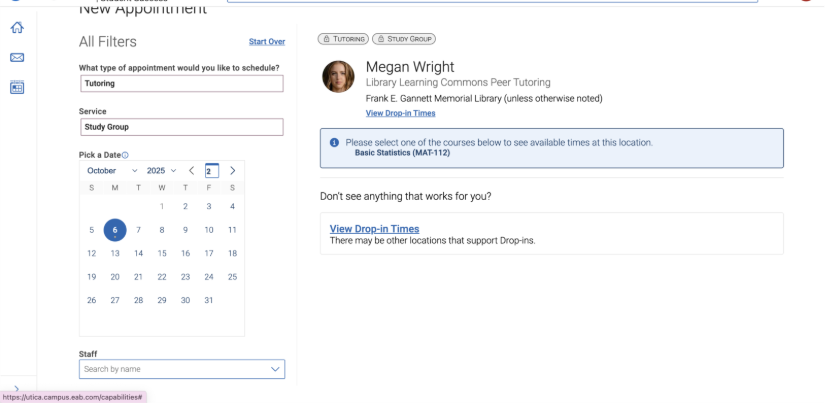
Task: Open the Home icon in sidebar
Action: pos(17,29)
